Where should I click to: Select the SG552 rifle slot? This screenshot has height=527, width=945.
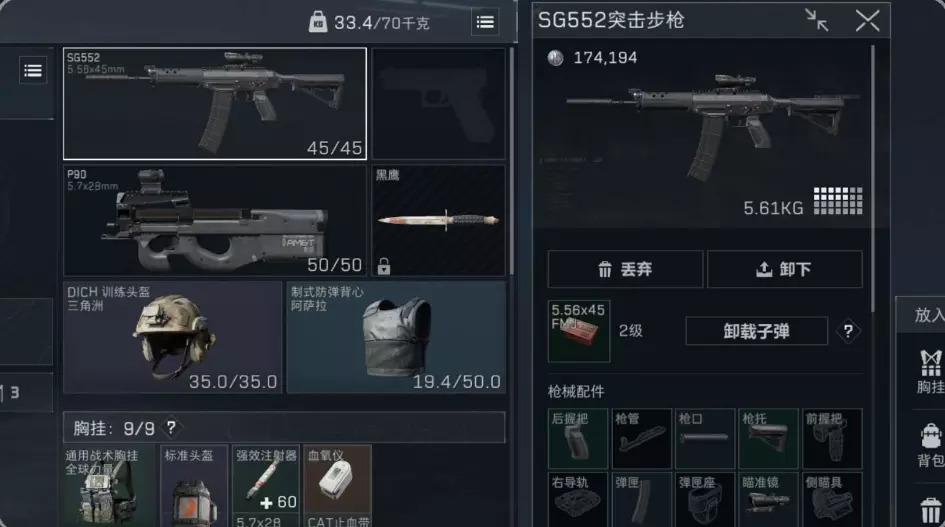pos(215,104)
